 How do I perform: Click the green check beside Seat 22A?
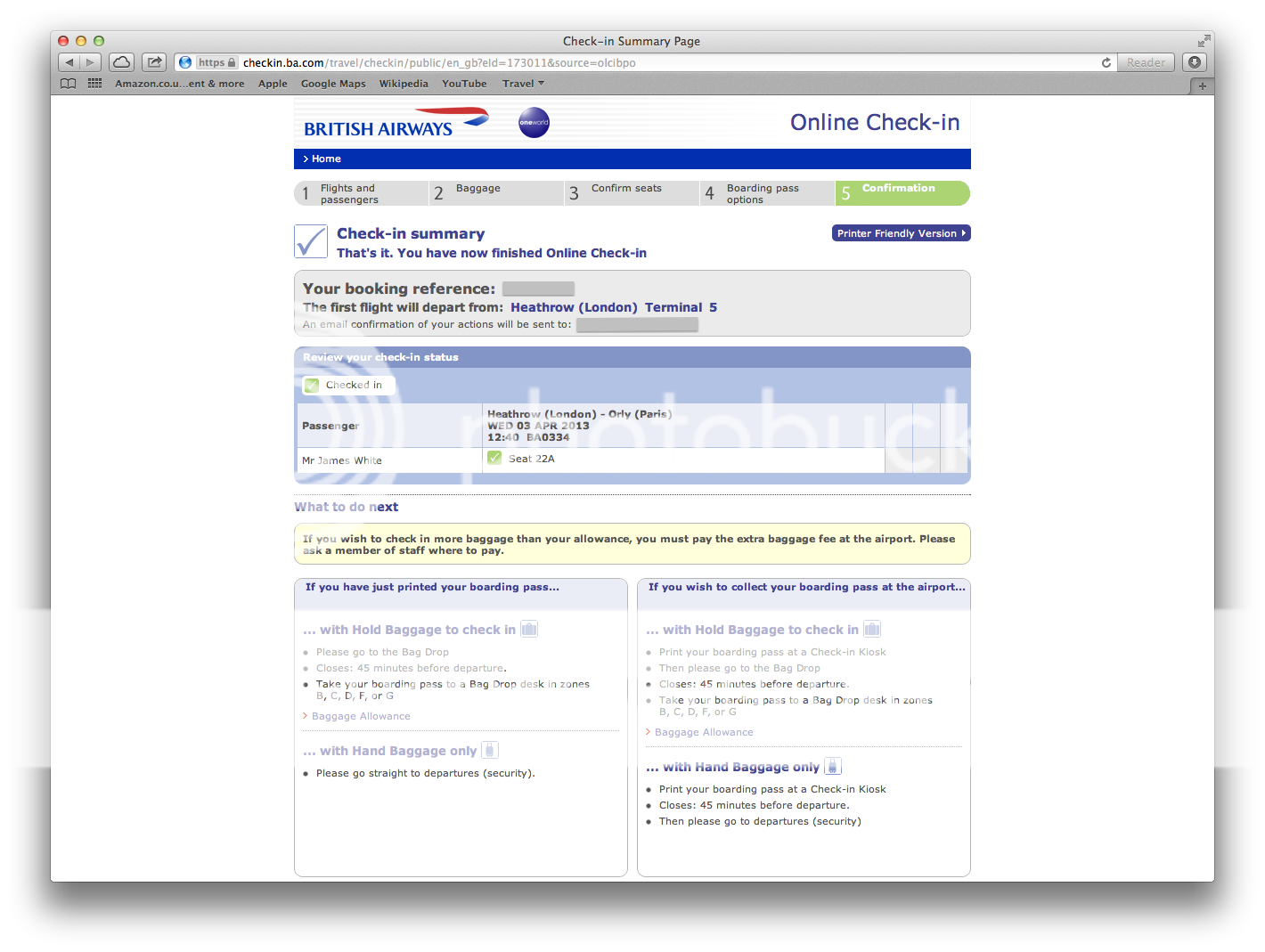494,459
